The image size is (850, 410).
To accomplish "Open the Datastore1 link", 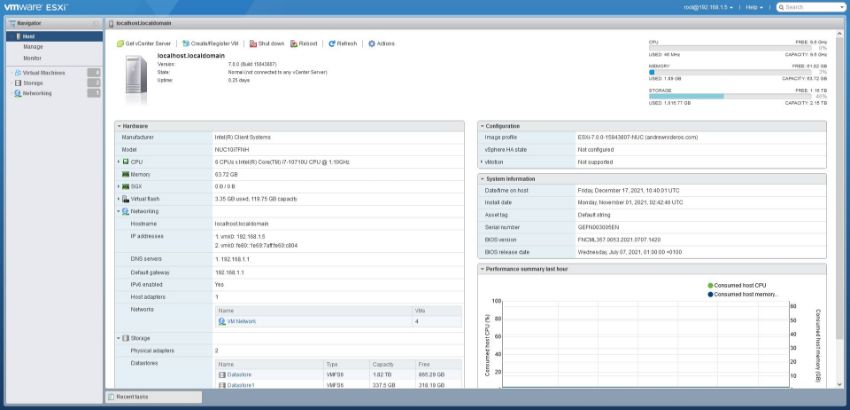I will (x=241, y=385).
